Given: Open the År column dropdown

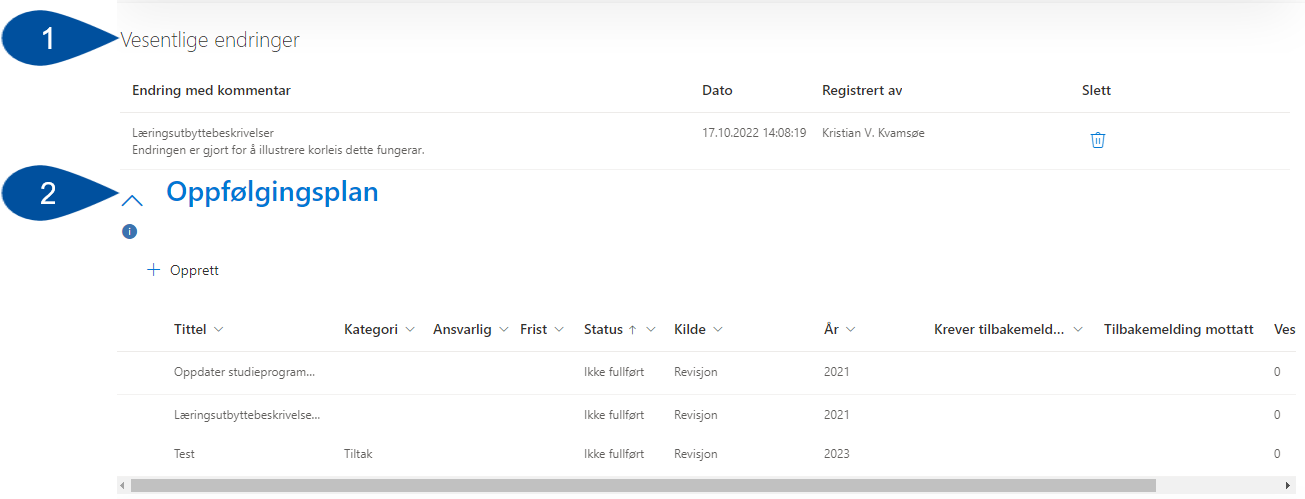Looking at the screenshot, I should pos(850,330).
